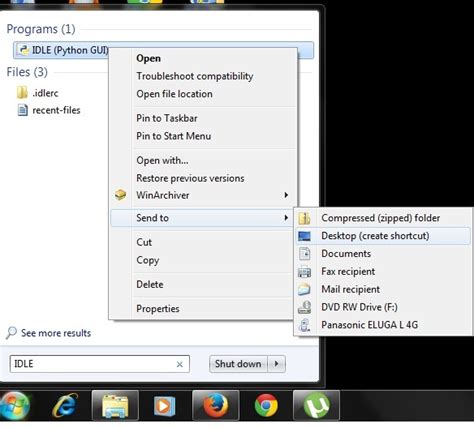Click the Desktop shortcut monitor icon

(x=304, y=236)
